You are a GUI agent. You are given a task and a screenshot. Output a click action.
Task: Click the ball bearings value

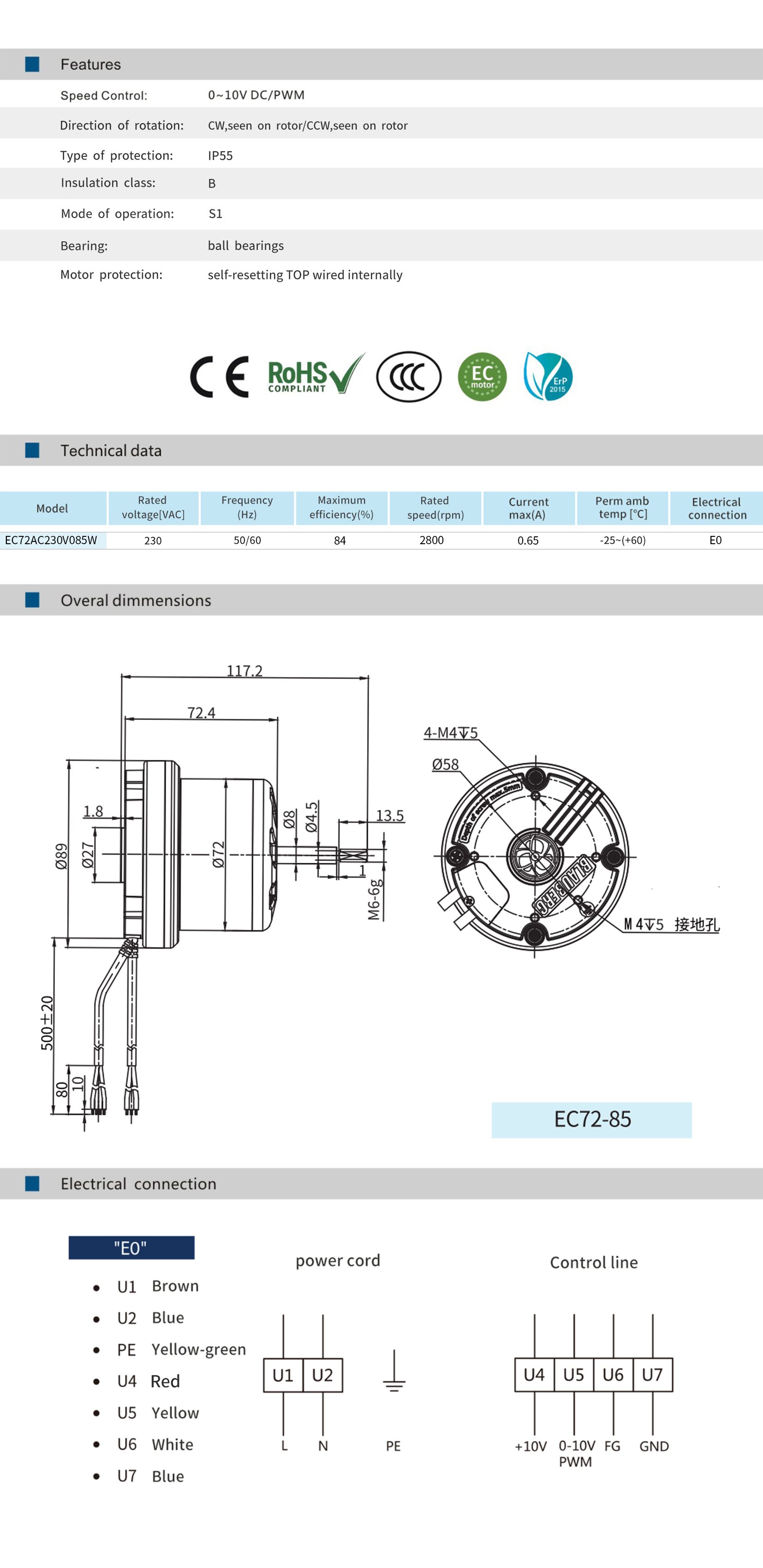(246, 245)
